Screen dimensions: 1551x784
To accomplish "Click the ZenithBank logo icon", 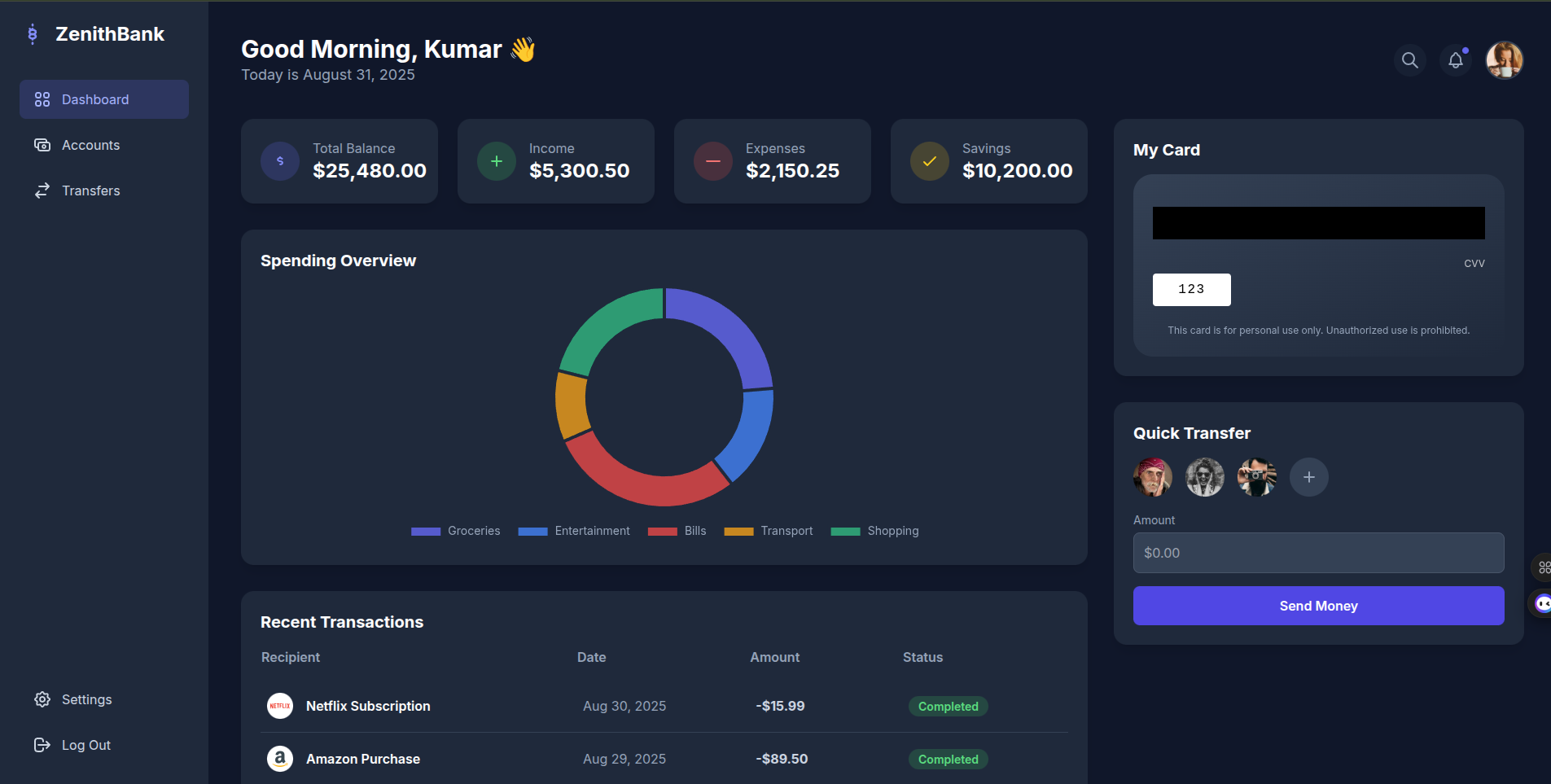I will pos(33,34).
